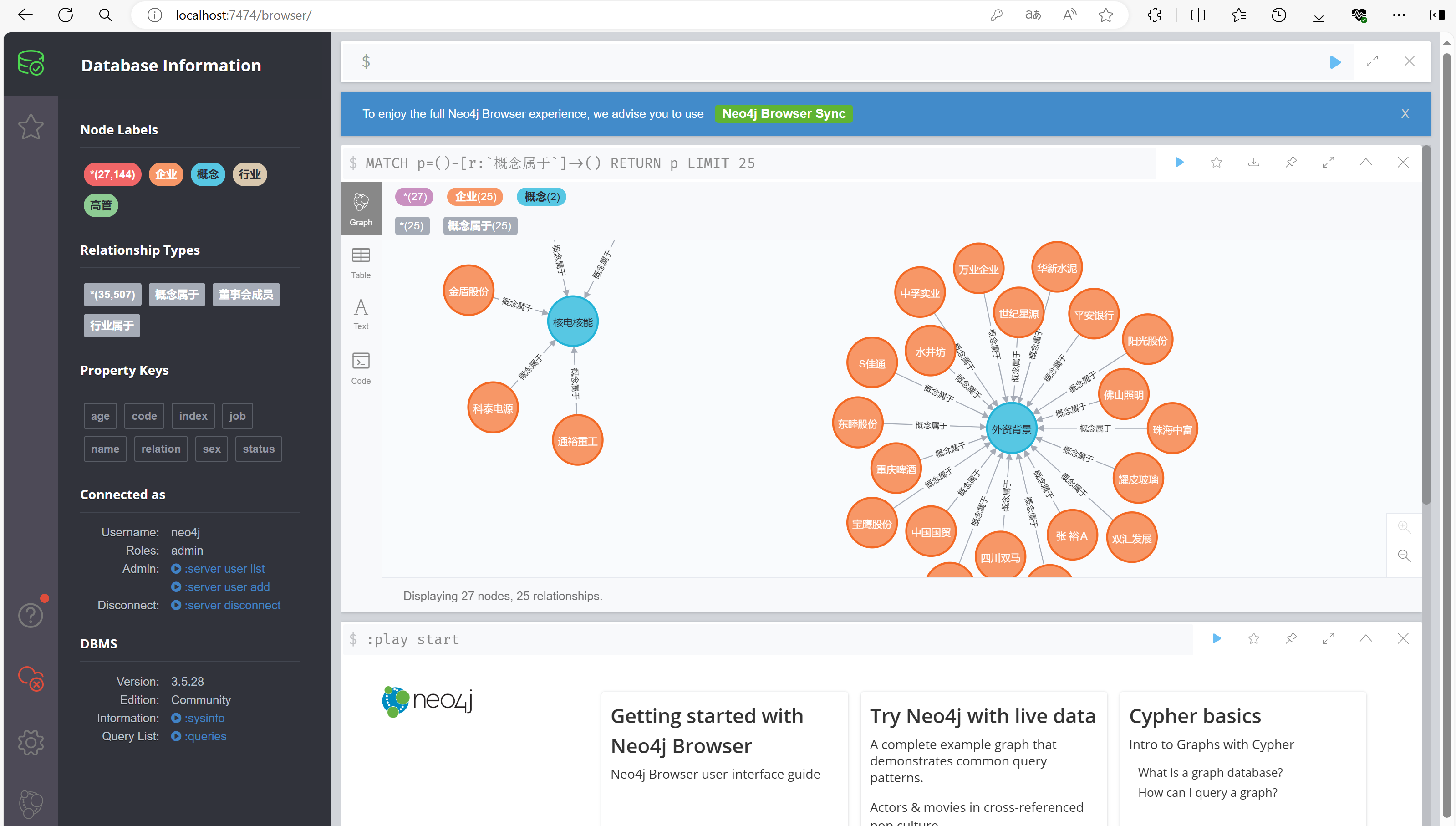Export the MATCH query result via download icon

coord(1253,163)
